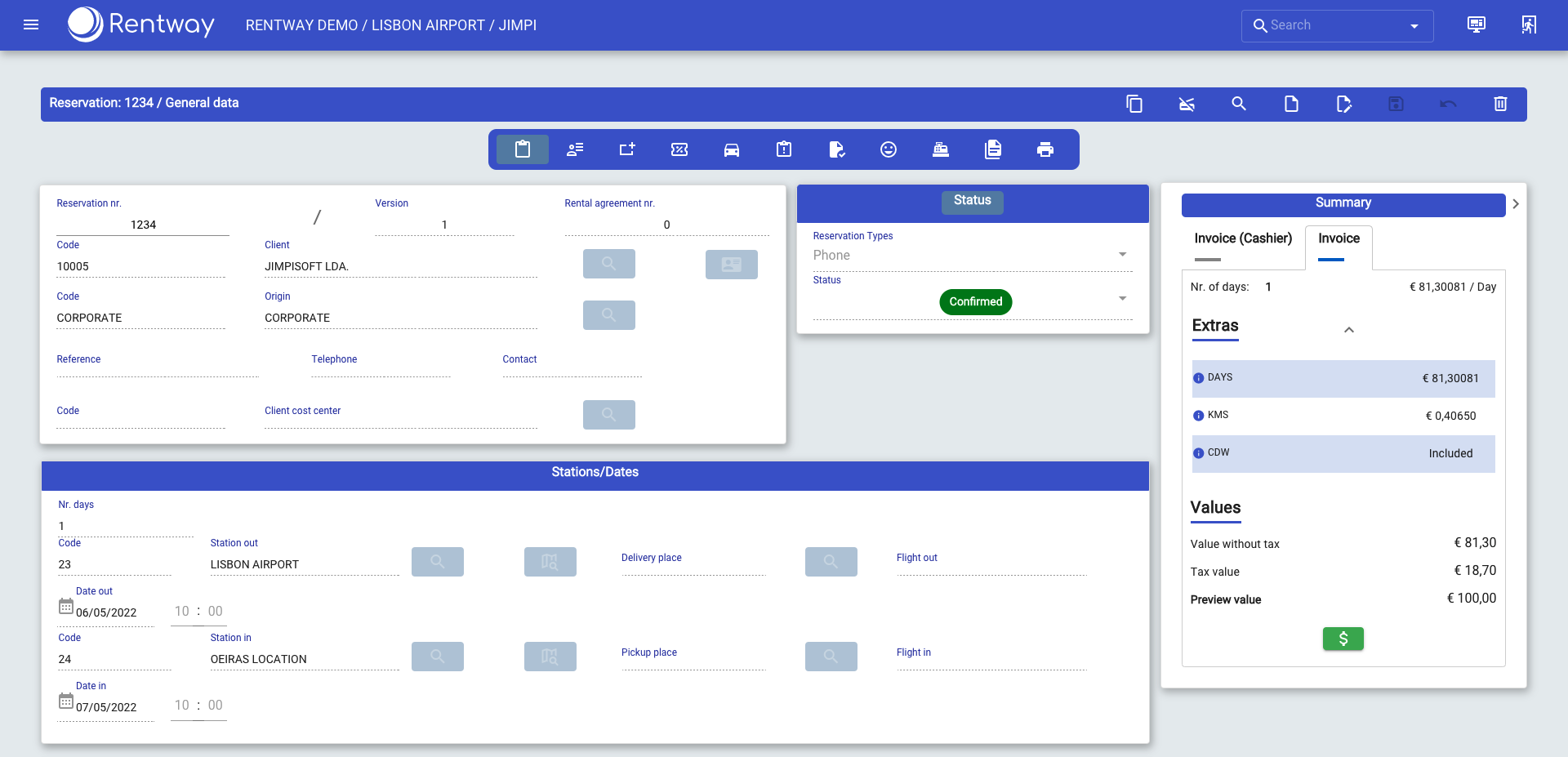Open the client ID card icon
Screen dimensions: 1568x757
[x=731, y=264]
